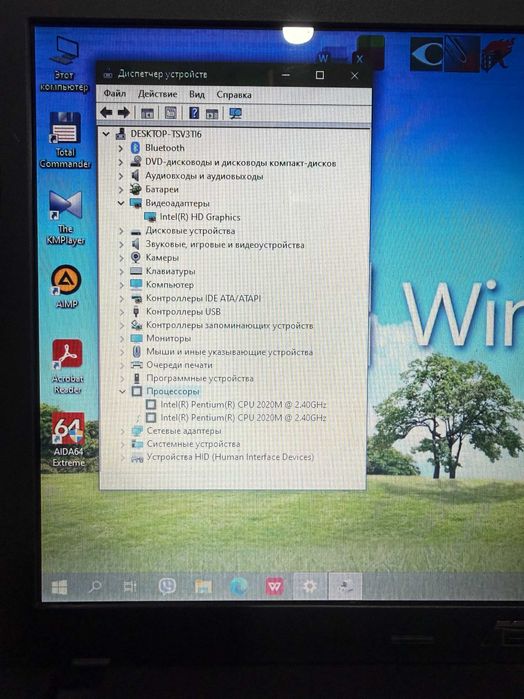The image size is (524, 699).
Task: Select 'Мониторы' tree row
Action: 168,338
